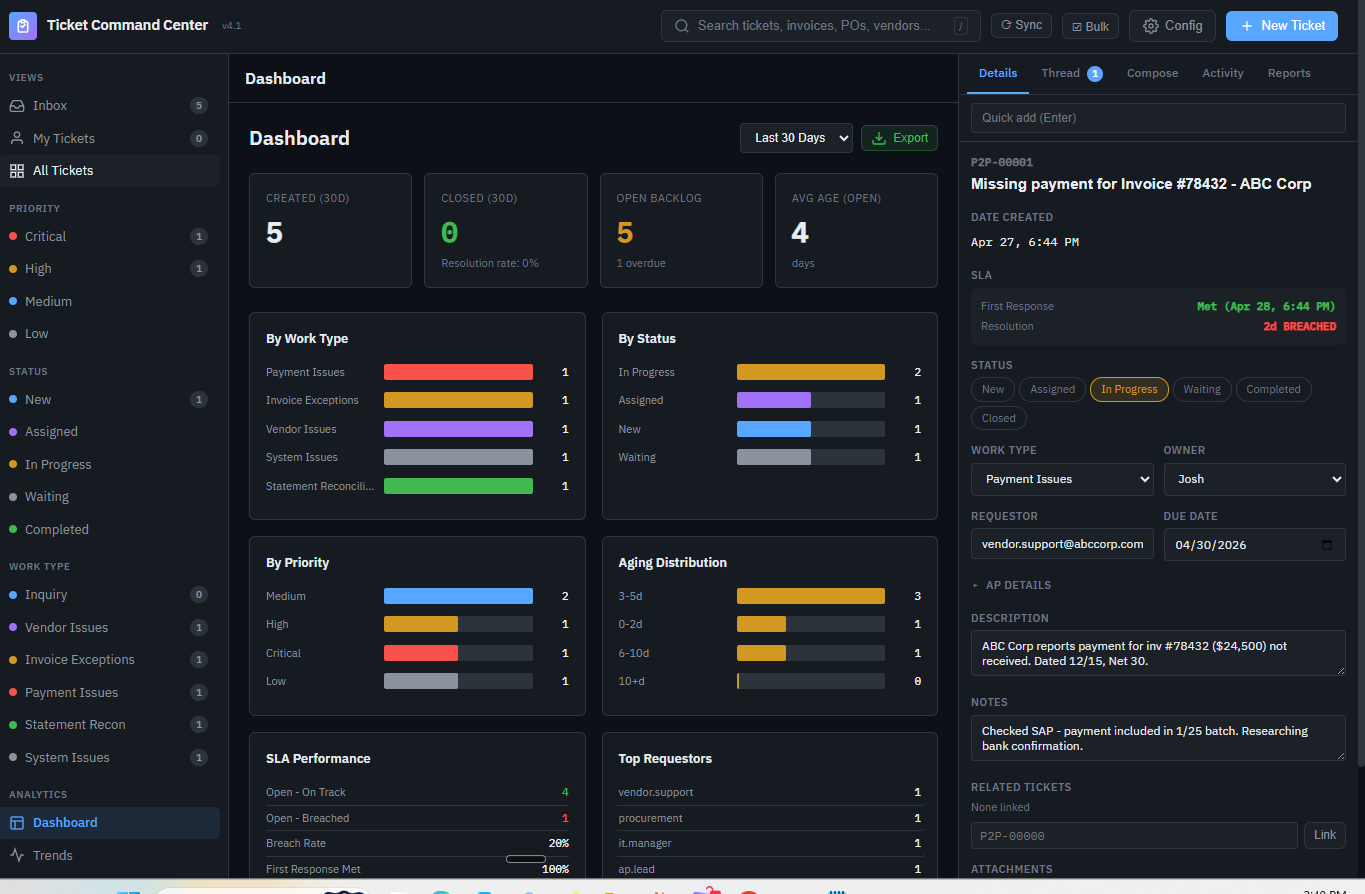This screenshot has width=1365, height=894.
Task: Expand the AP Details section
Action: click(x=1011, y=585)
